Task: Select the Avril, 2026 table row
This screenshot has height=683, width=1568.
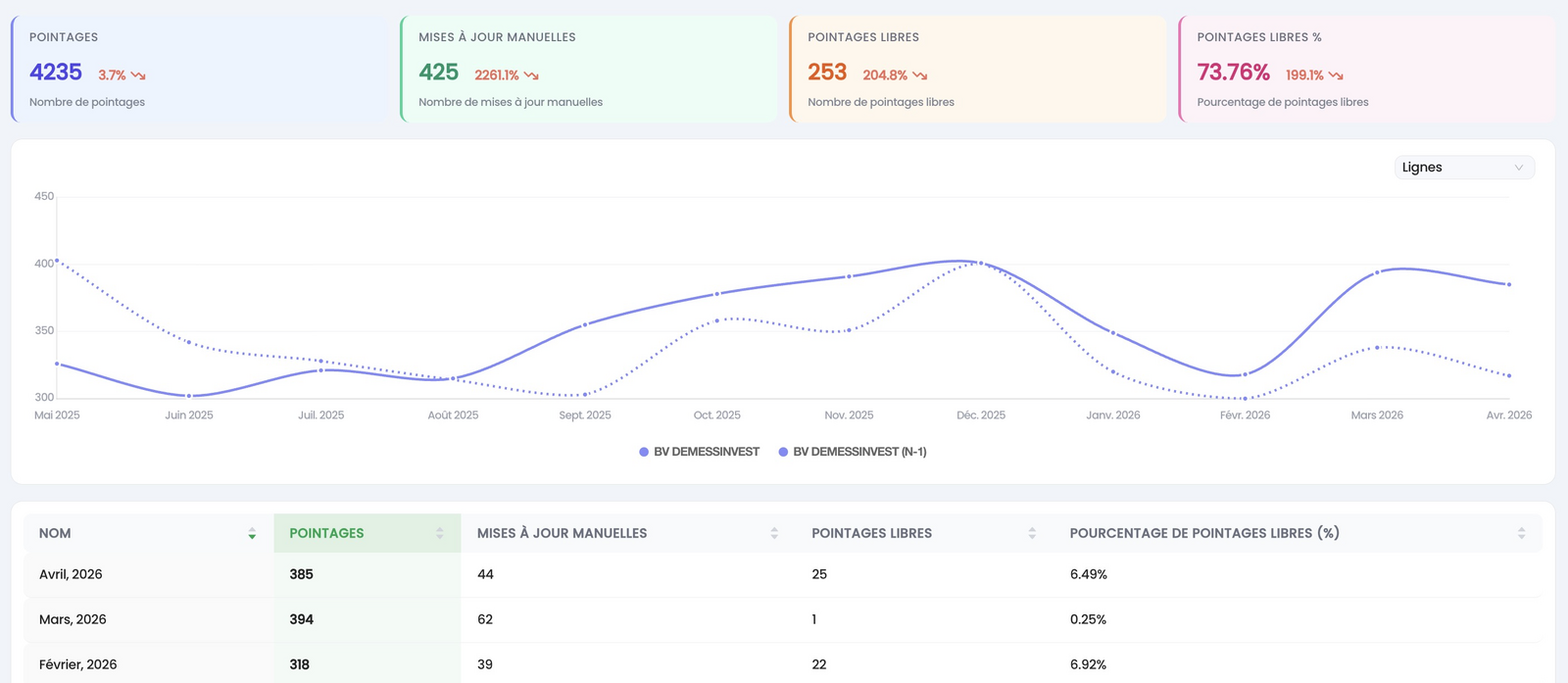Action: (782, 574)
